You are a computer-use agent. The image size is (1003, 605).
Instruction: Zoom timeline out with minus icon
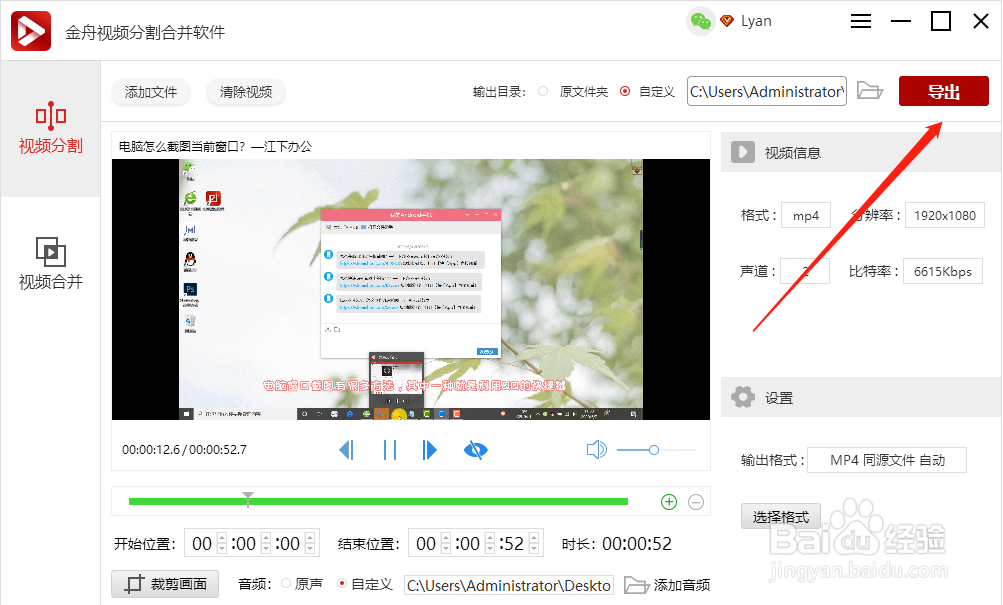[696, 501]
